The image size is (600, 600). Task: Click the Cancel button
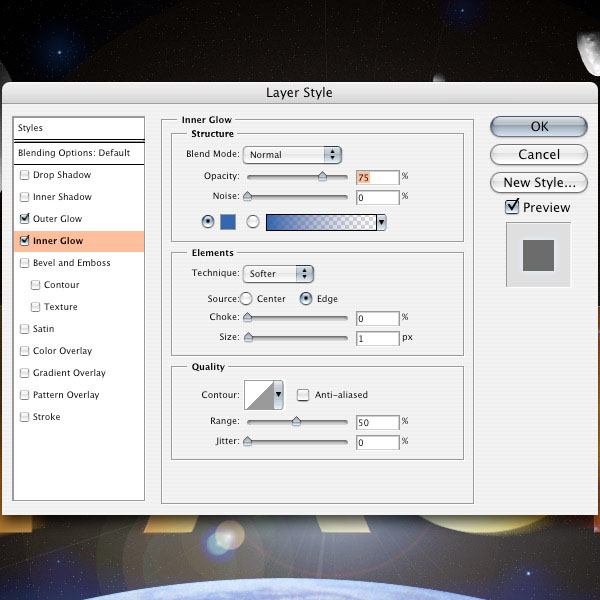(539, 155)
